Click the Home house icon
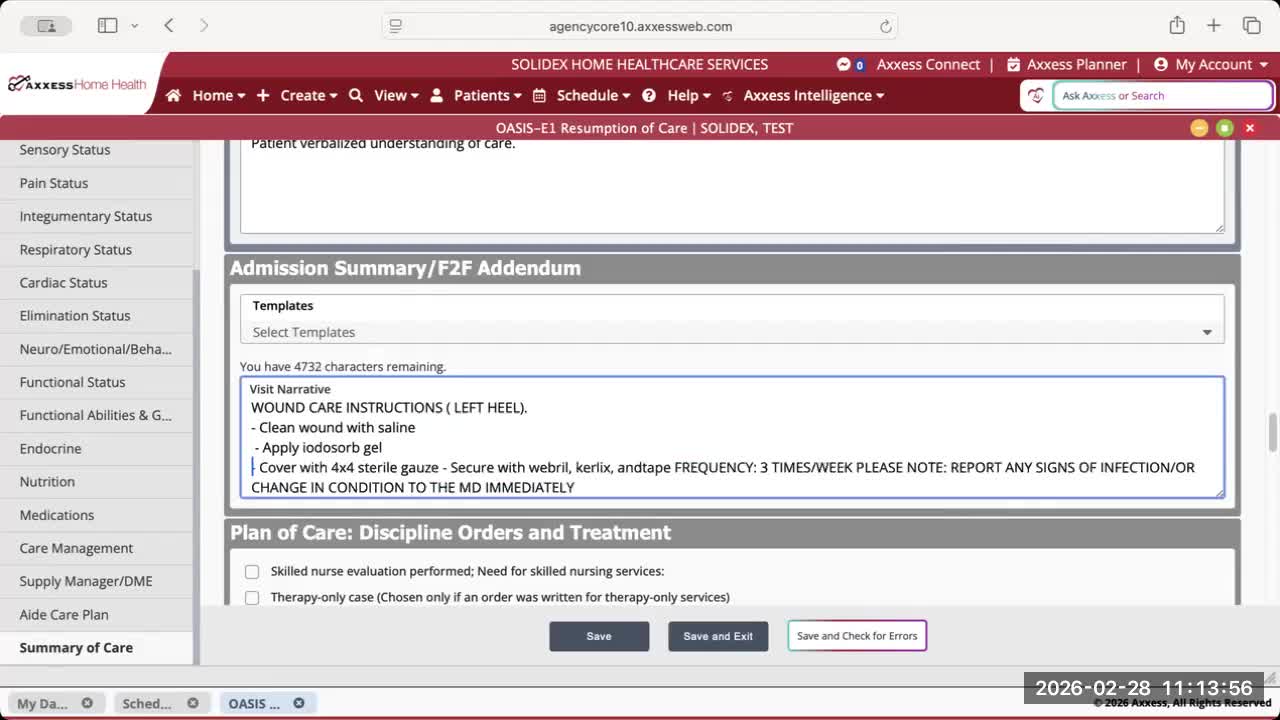This screenshot has height=720, width=1280. (x=174, y=96)
